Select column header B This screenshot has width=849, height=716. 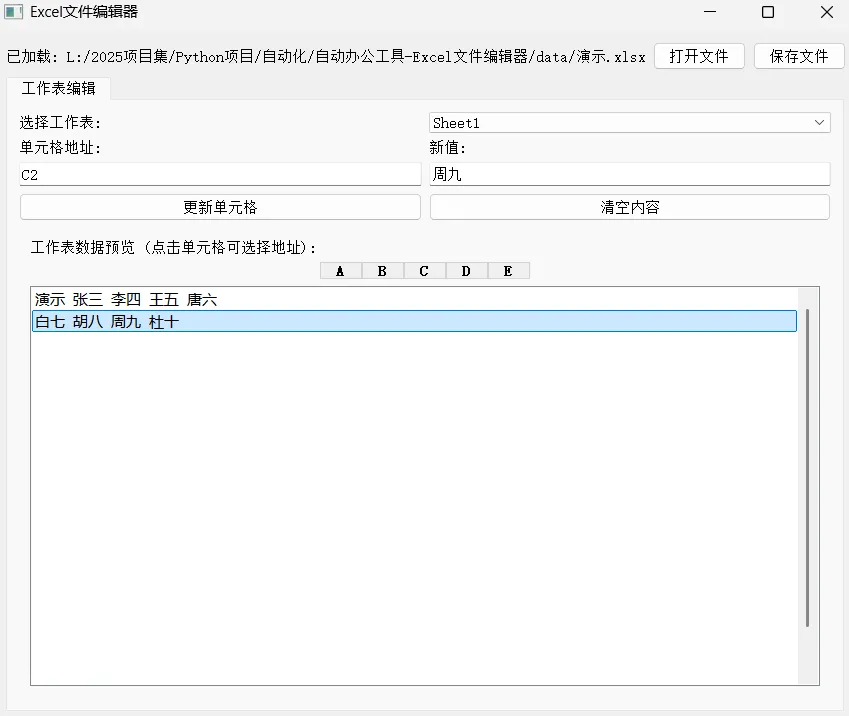coord(382,270)
